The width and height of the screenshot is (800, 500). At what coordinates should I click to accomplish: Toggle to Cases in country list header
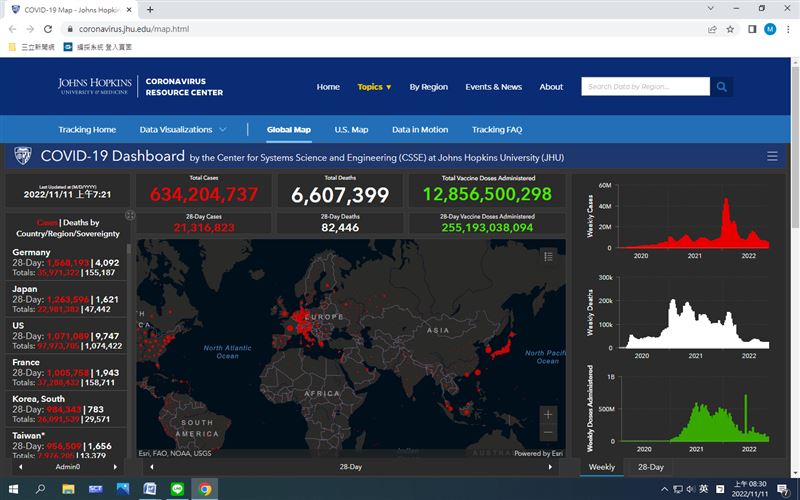47,222
